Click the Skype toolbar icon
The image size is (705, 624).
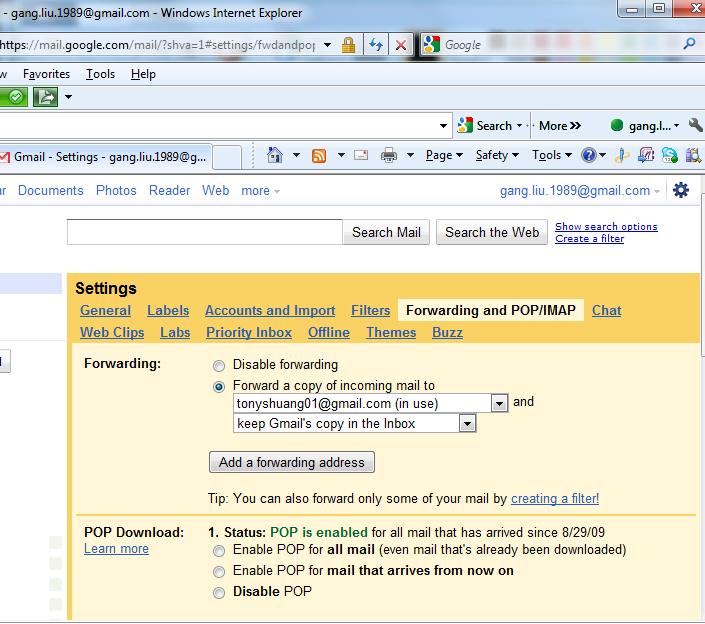[669, 156]
